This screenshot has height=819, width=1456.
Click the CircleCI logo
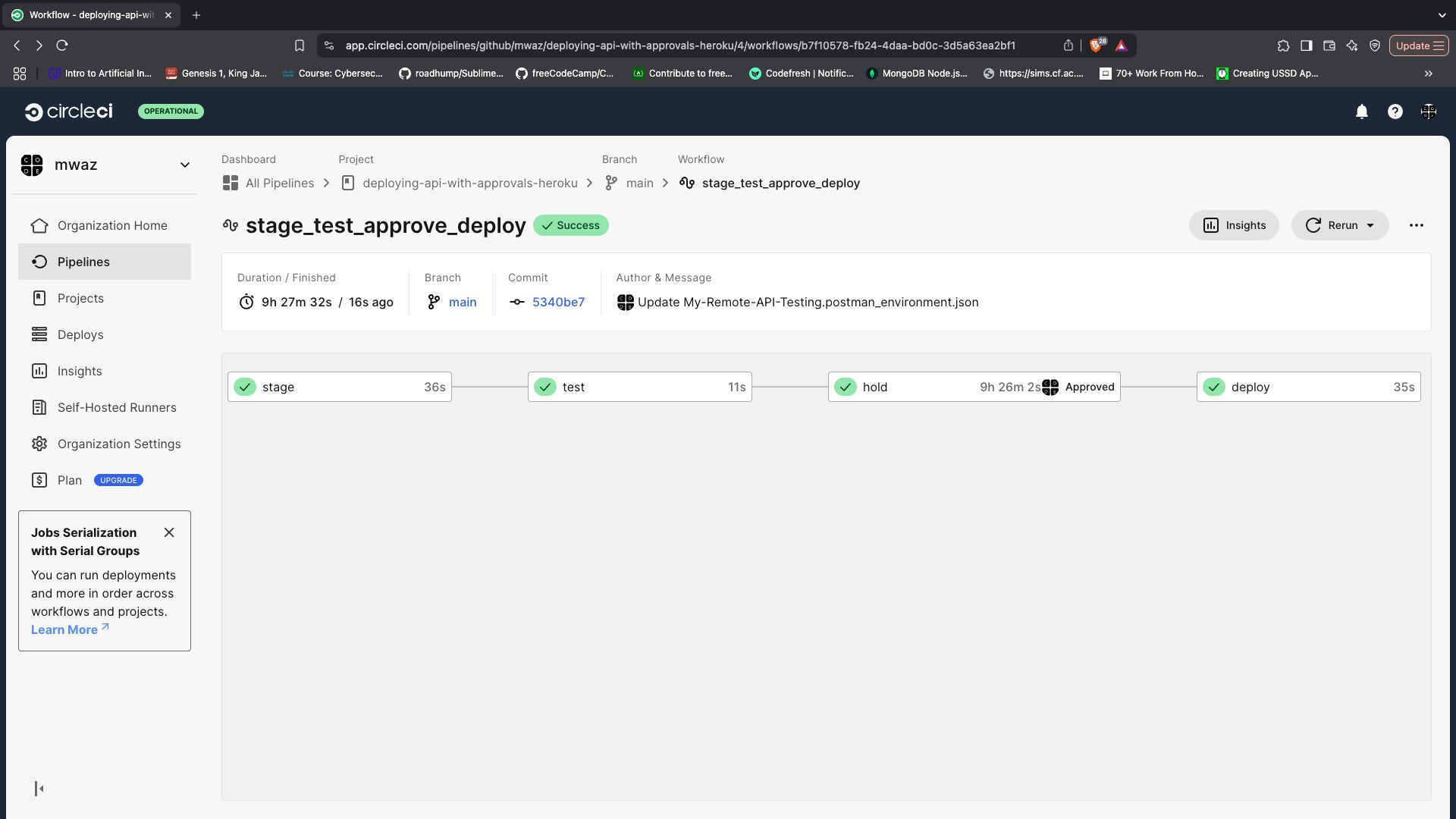tap(68, 111)
